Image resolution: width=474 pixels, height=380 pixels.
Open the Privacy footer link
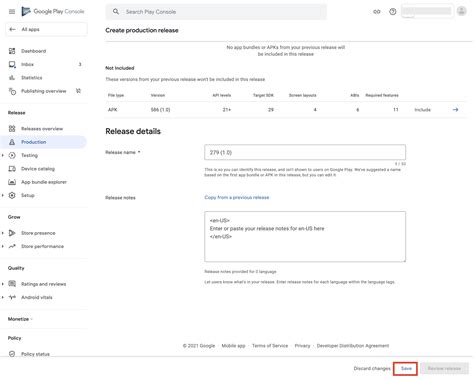point(302,346)
